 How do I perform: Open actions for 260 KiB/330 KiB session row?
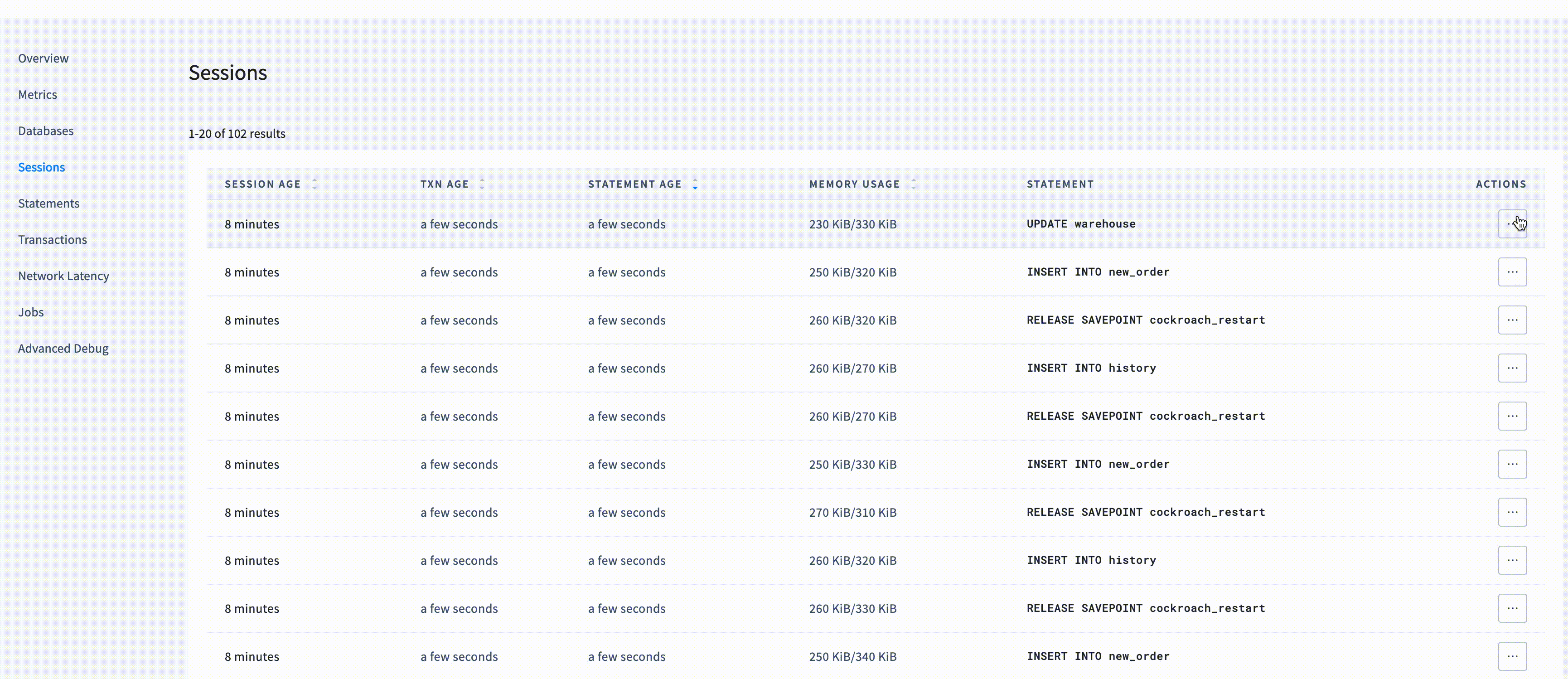tap(1512, 608)
